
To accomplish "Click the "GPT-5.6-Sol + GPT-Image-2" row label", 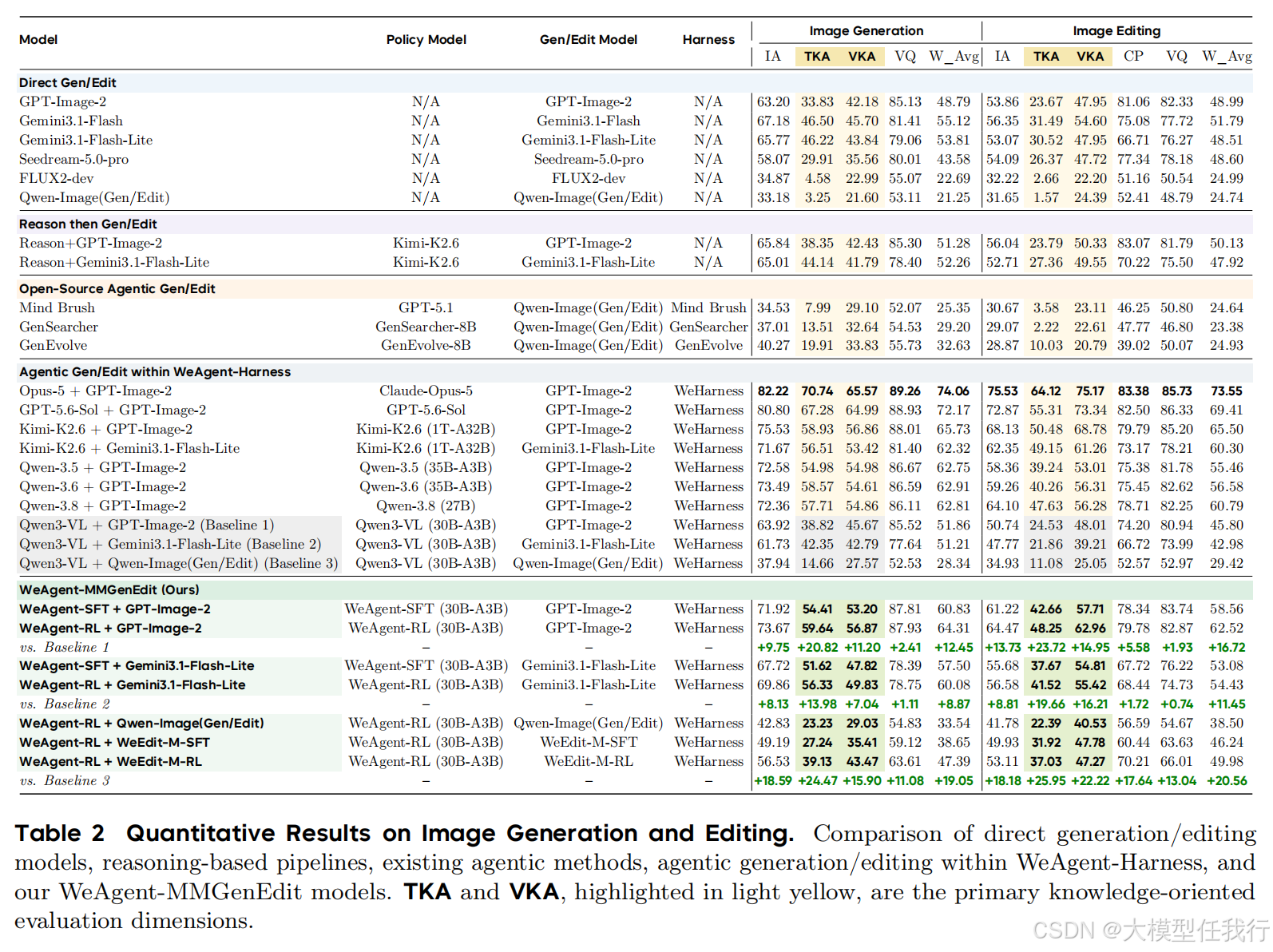I will 113,411.
